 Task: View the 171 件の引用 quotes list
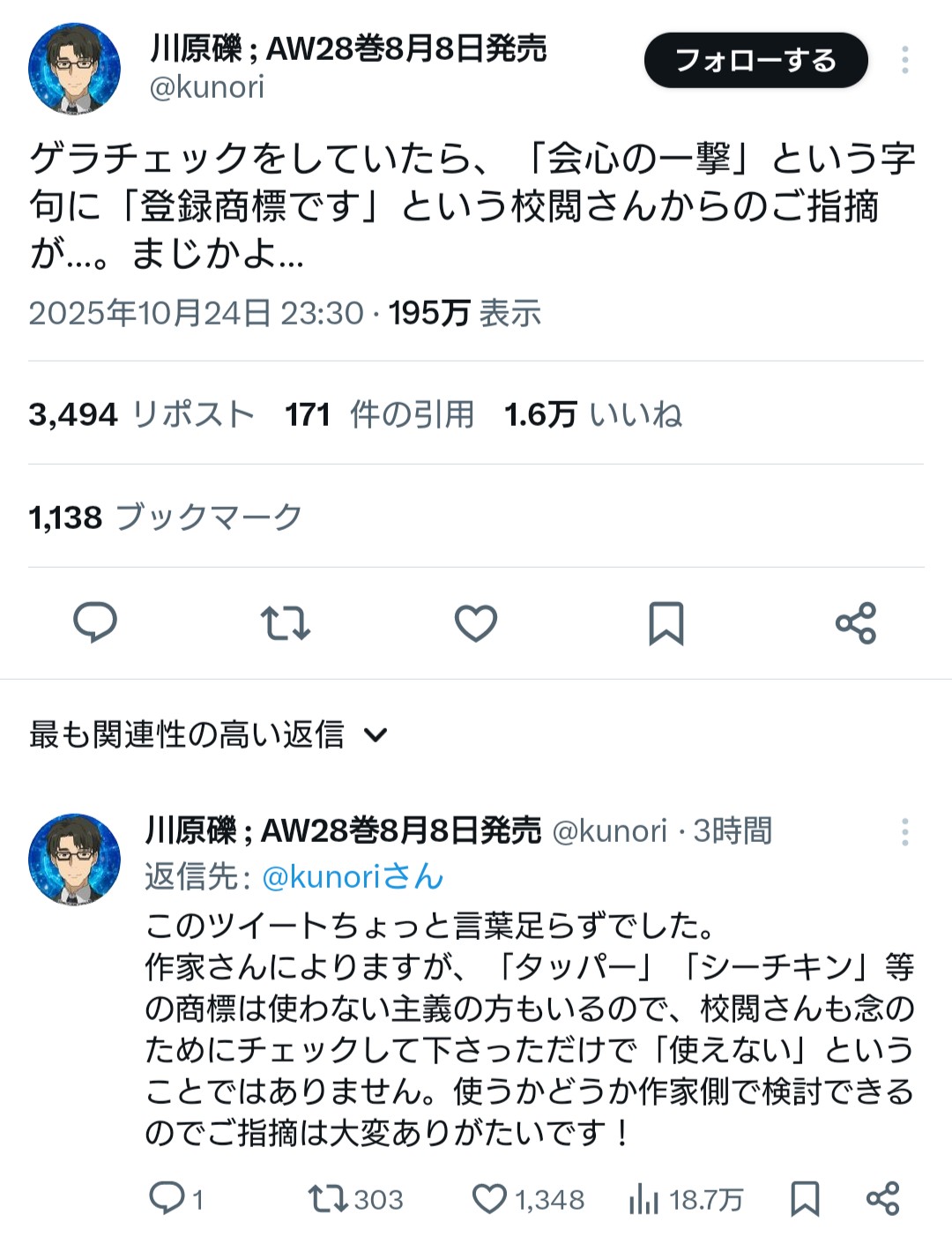[379, 413]
